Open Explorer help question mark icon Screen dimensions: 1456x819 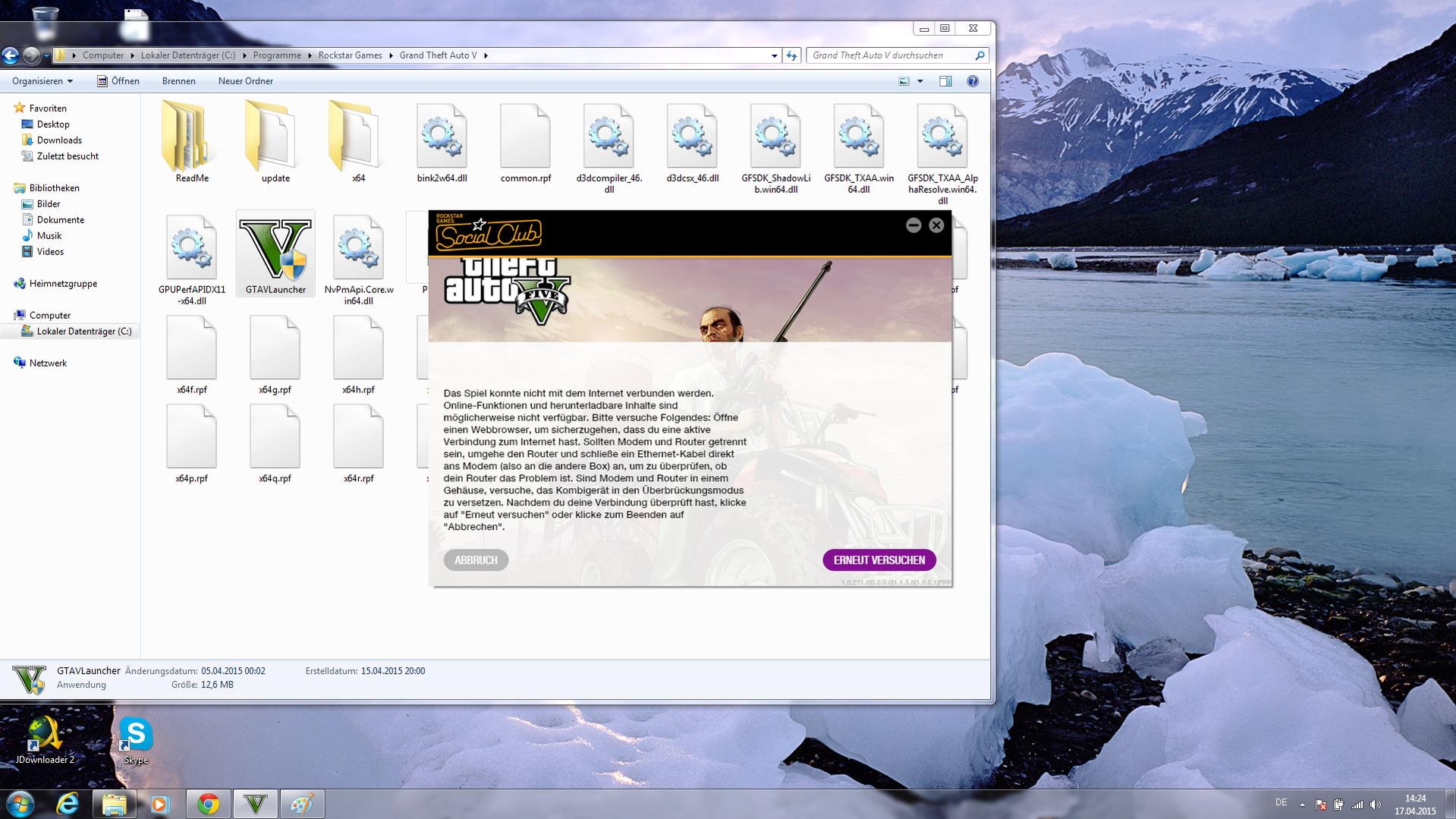click(973, 81)
